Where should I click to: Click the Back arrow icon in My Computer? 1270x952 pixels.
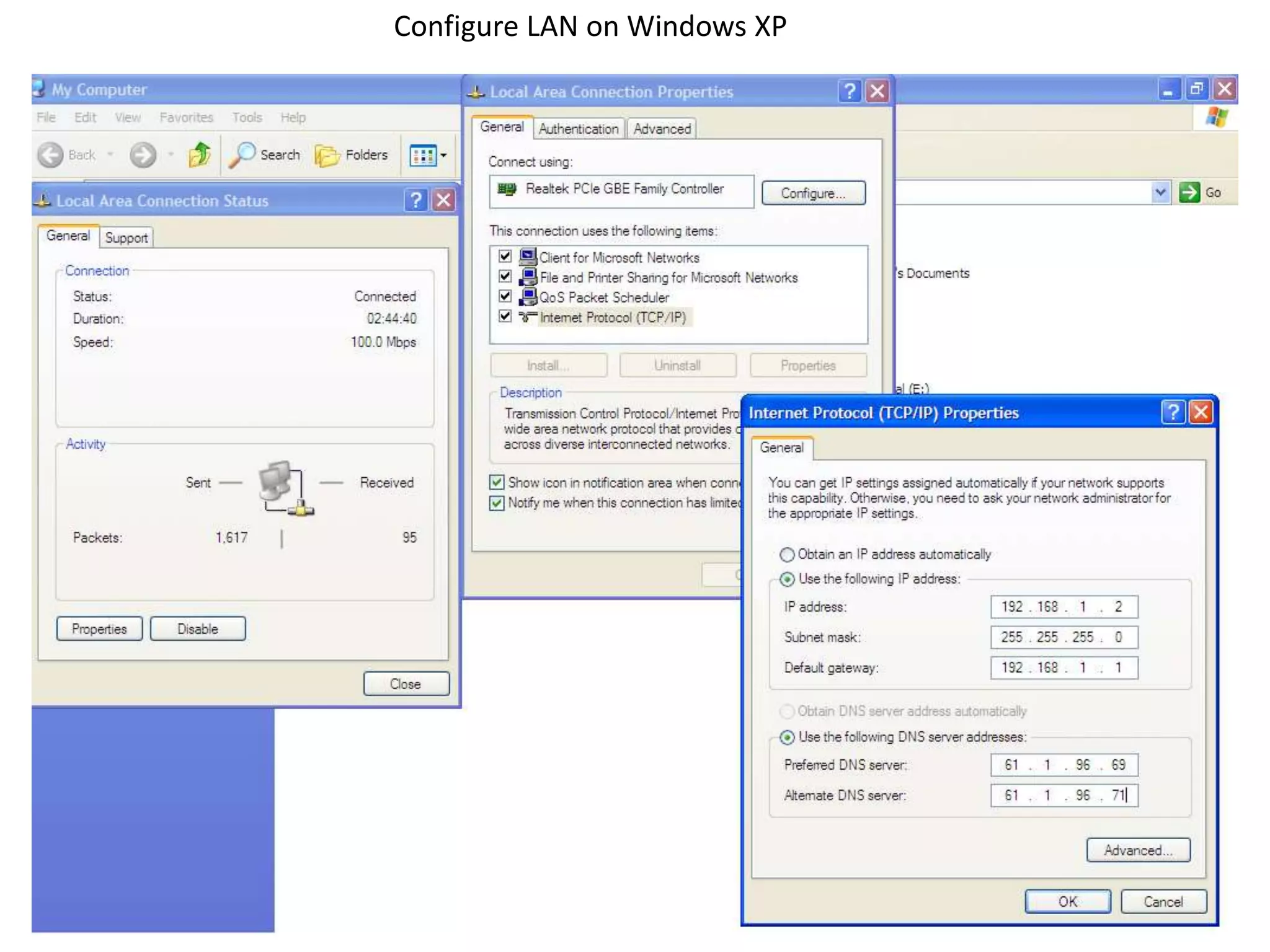pos(50,155)
